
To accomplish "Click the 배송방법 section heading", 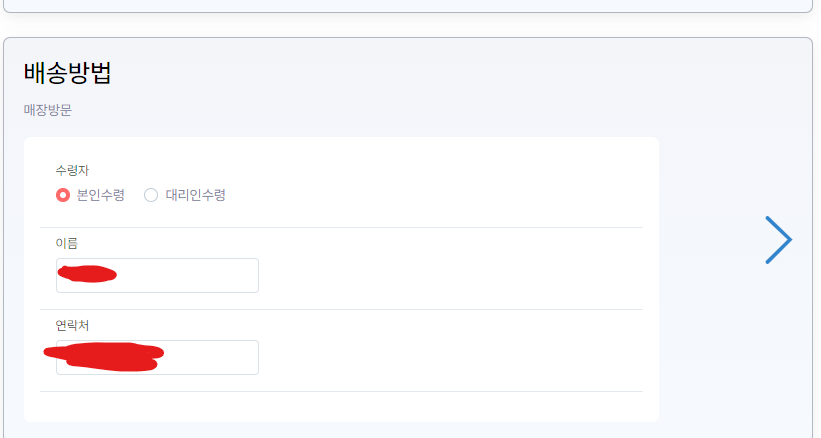I will click(x=68, y=73).
